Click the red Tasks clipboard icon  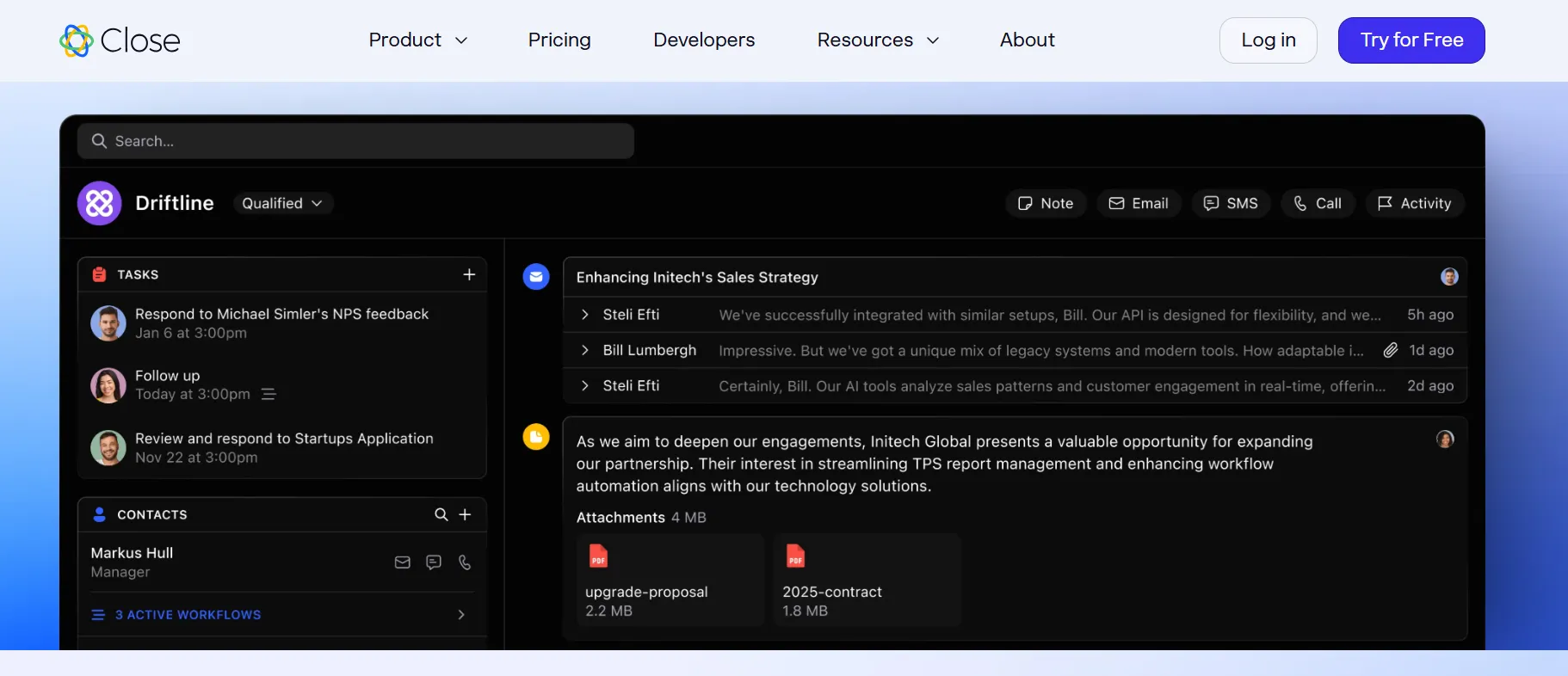tap(99, 274)
